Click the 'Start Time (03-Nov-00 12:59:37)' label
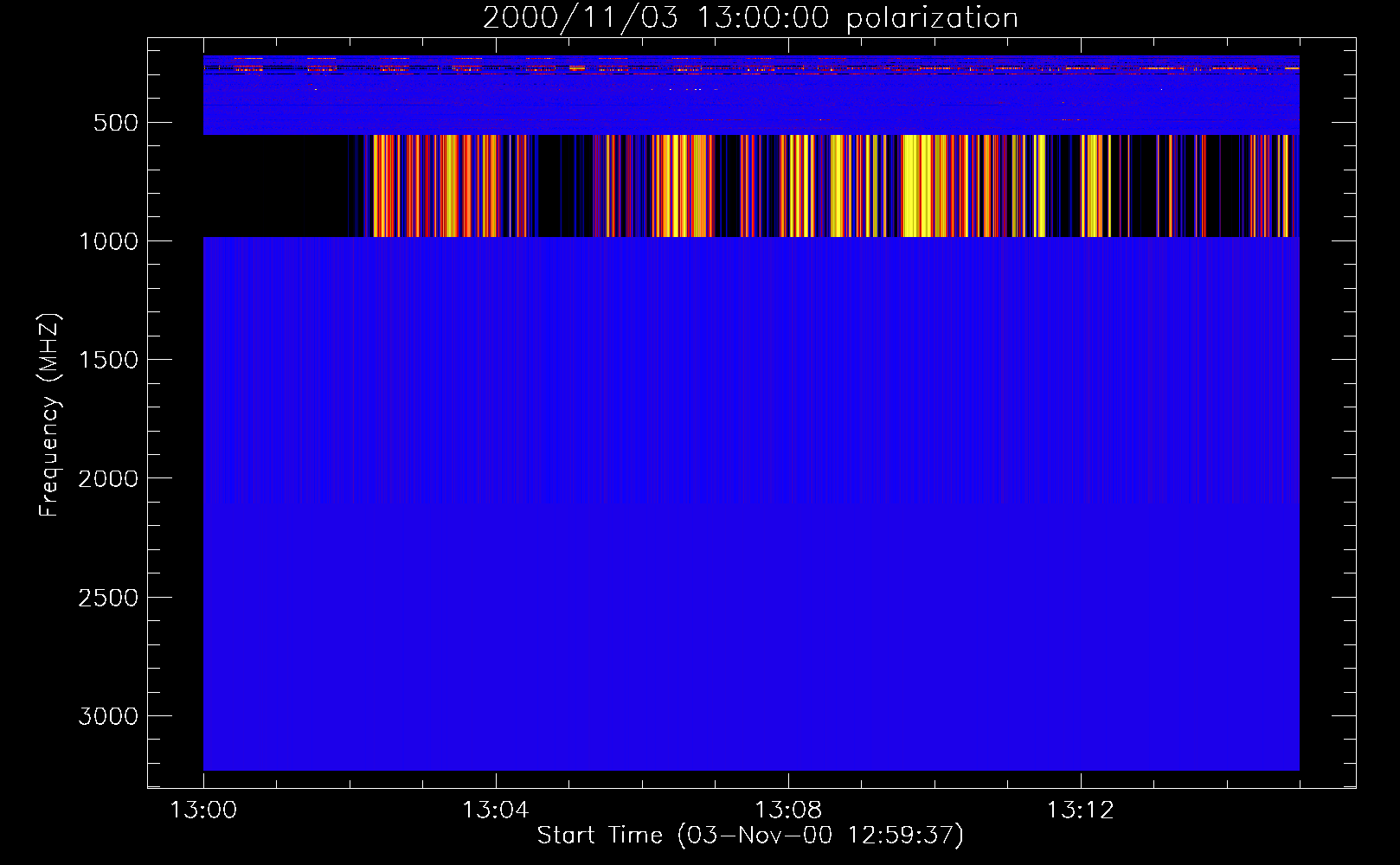 tap(750, 836)
